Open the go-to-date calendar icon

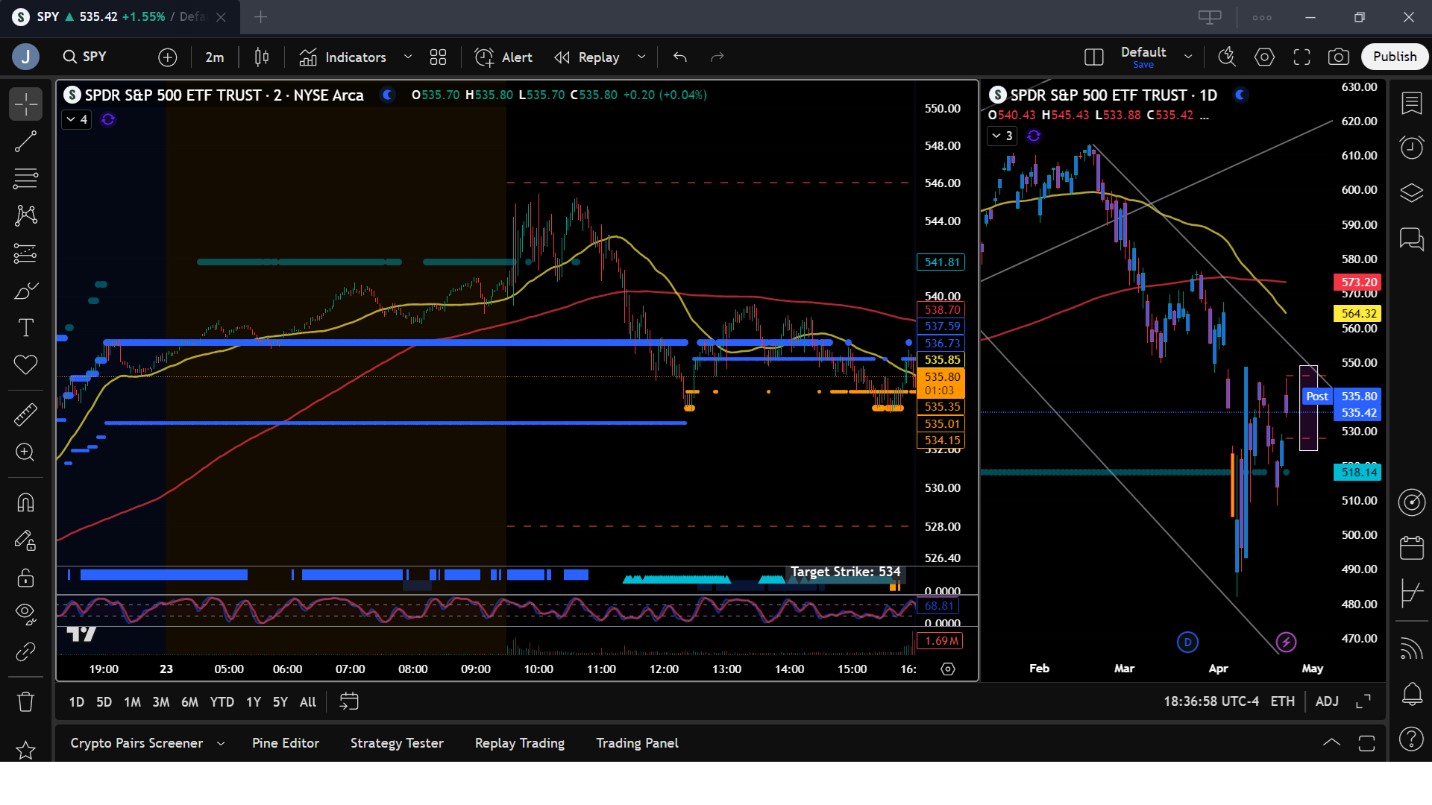(349, 701)
